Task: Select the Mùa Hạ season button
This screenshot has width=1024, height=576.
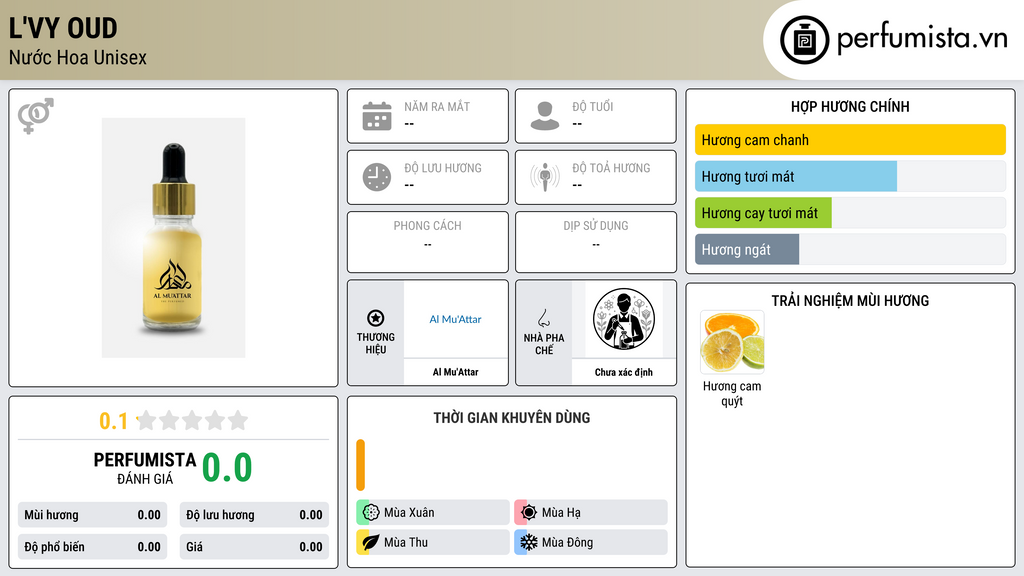Action: click(591, 512)
